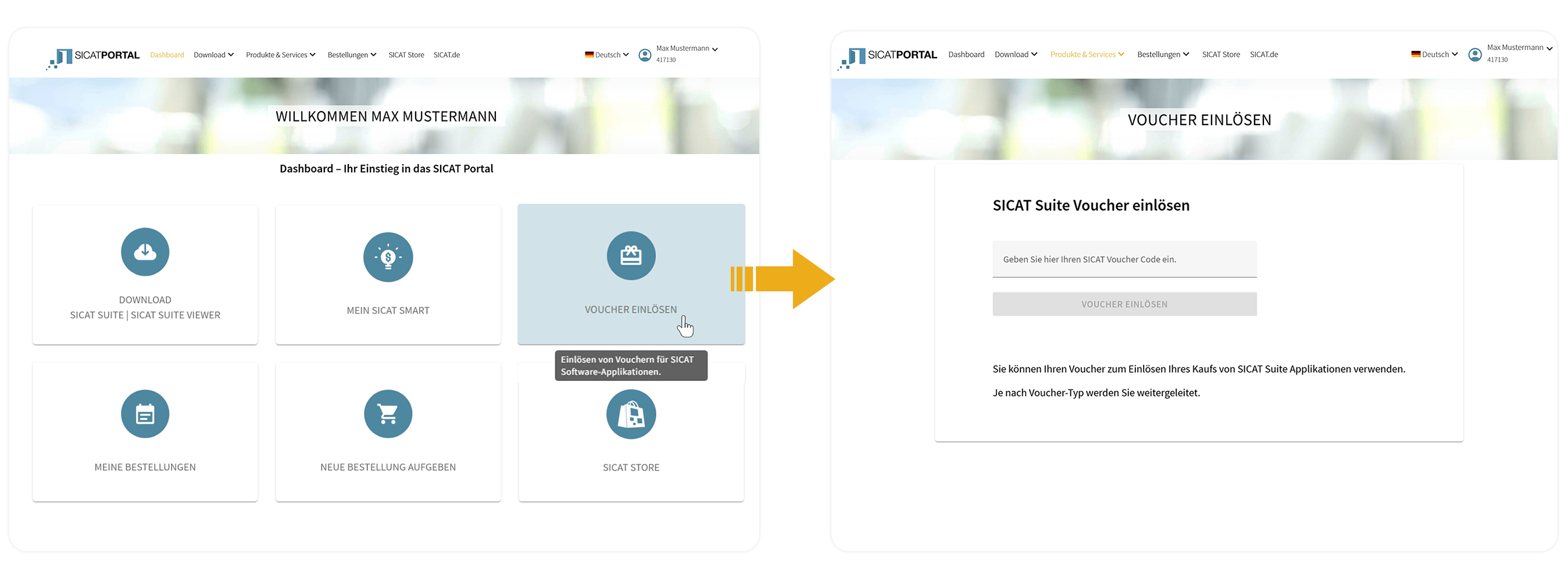The height and width of the screenshot is (578, 1568).
Task: Expand the Download menu in left window
Action: coord(213,55)
